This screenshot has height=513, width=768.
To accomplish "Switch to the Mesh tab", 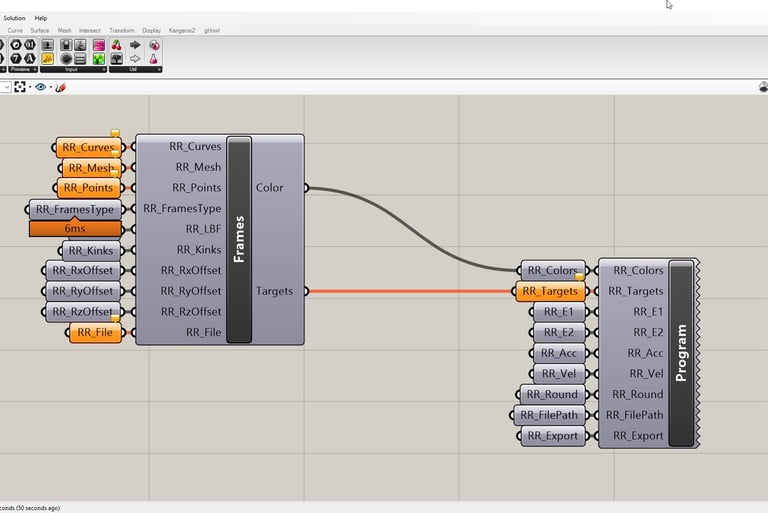I will [x=65, y=30].
